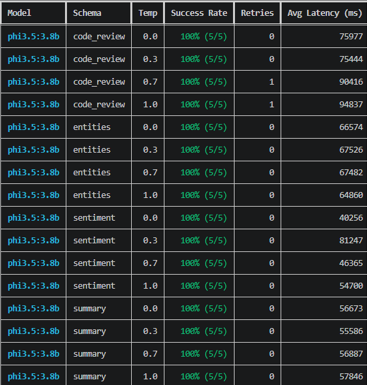Click code_review schema in the 75977 row
The width and height of the screenshot is (367, 385).
click(x=99, y=36)
